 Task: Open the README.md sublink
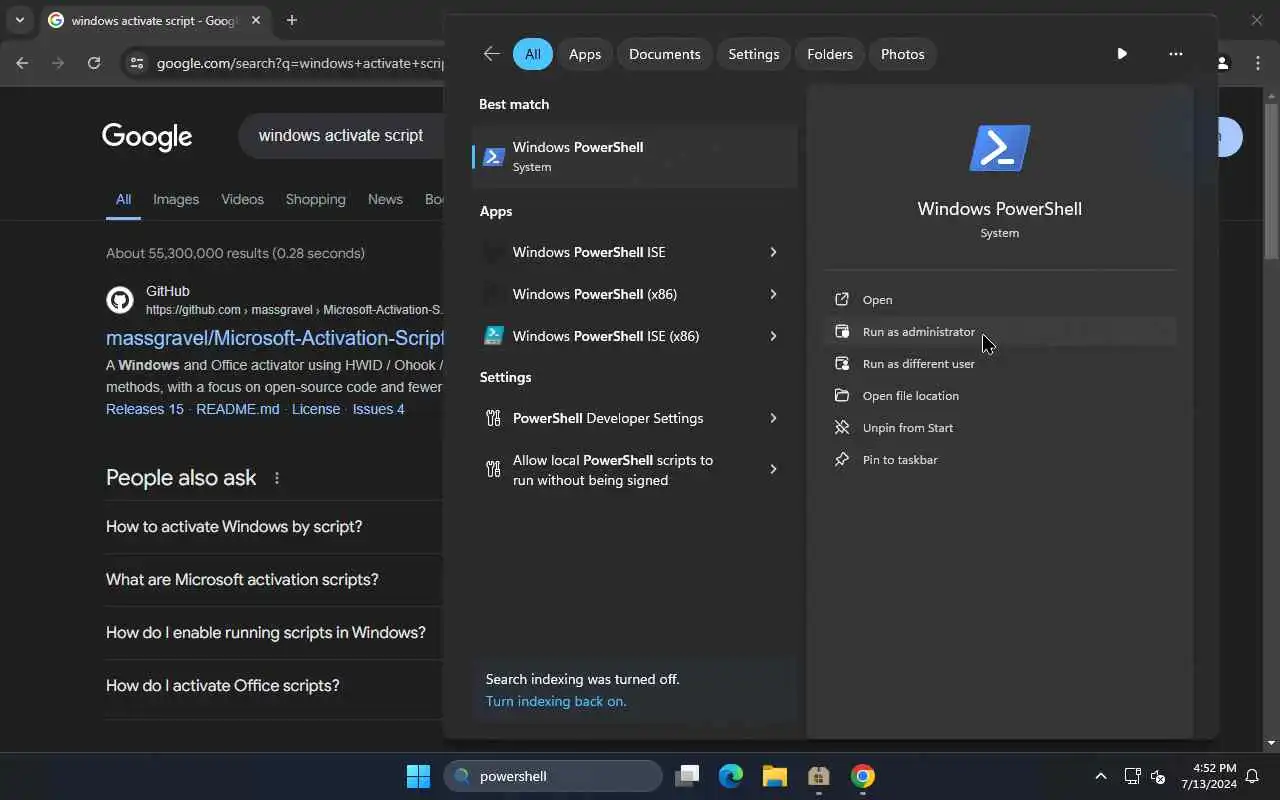238,409
